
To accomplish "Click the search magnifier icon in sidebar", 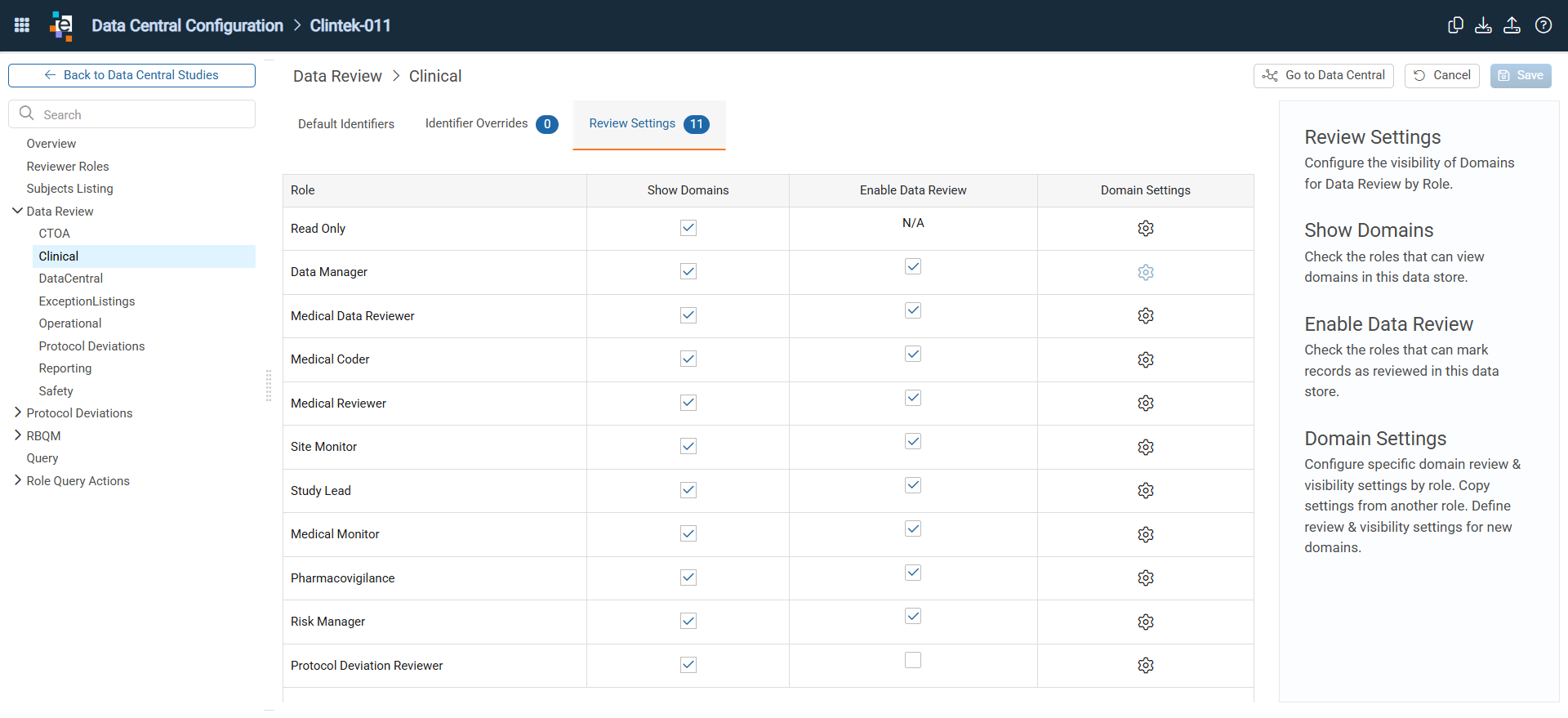I will tap(26, 114).
